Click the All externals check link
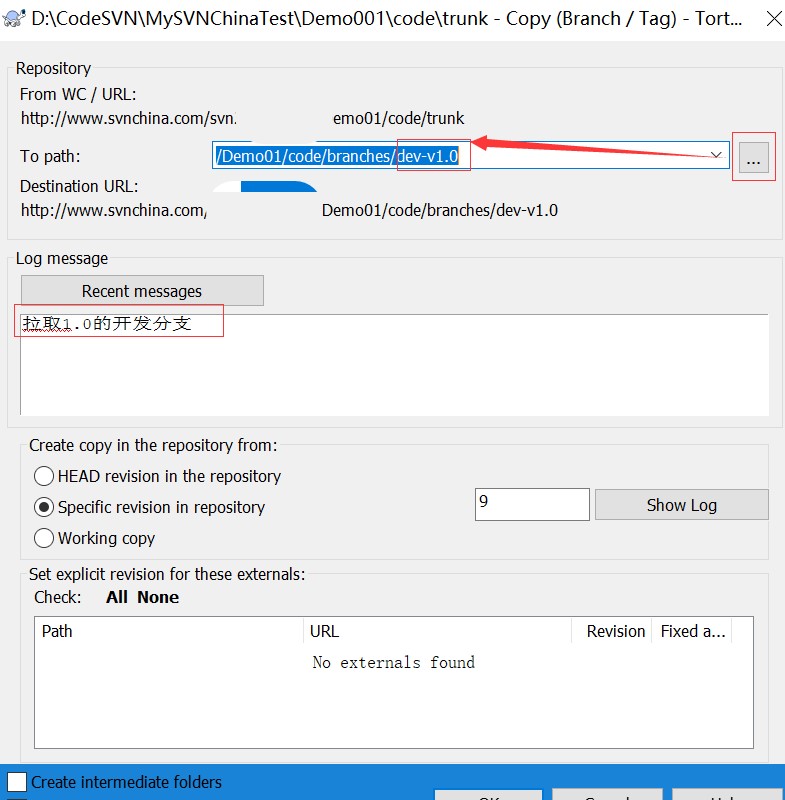Screen dimensions: 785x800 (117, 597)
